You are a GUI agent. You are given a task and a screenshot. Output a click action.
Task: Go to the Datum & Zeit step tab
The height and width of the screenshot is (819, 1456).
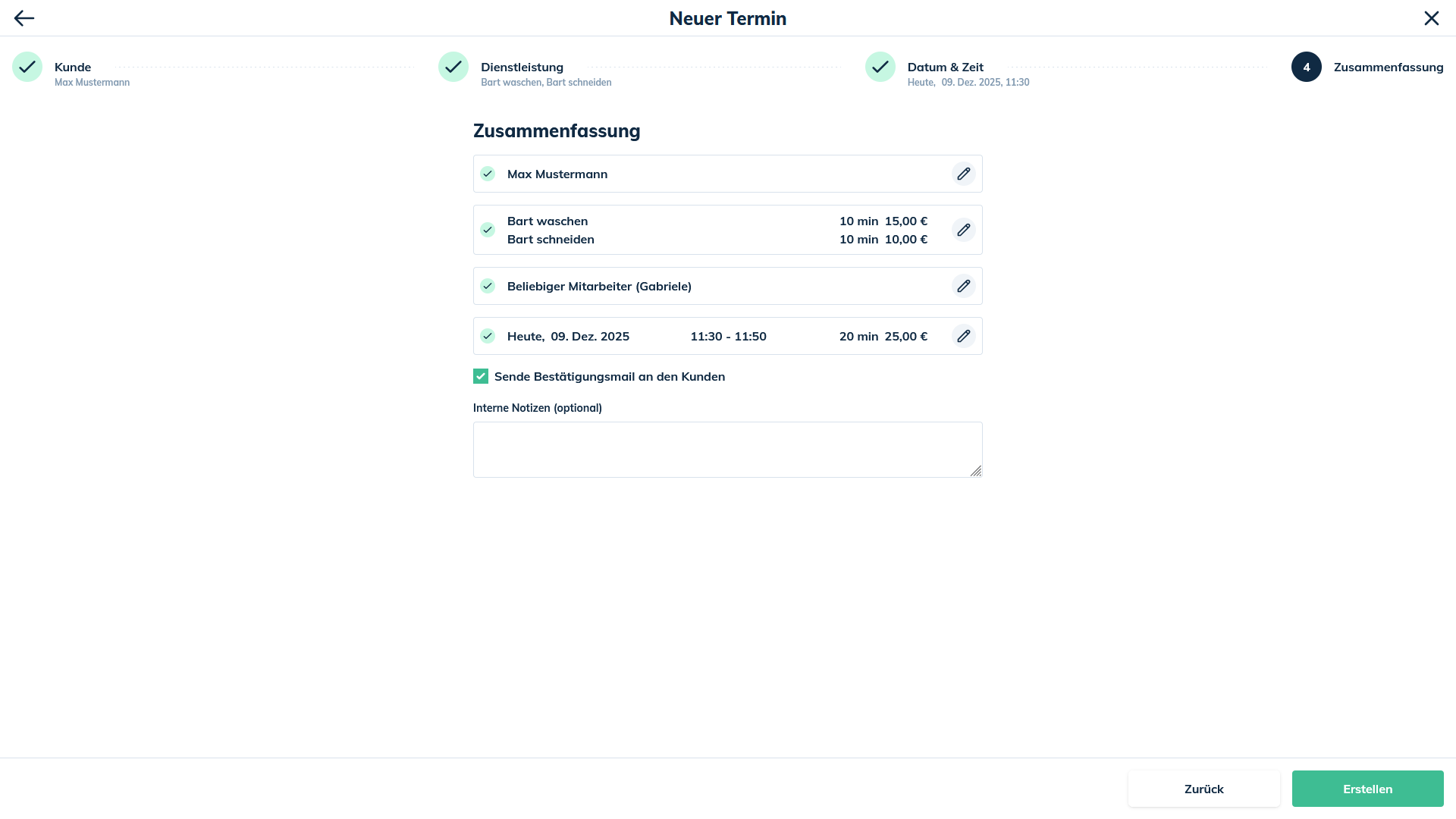tap(945, 67)
